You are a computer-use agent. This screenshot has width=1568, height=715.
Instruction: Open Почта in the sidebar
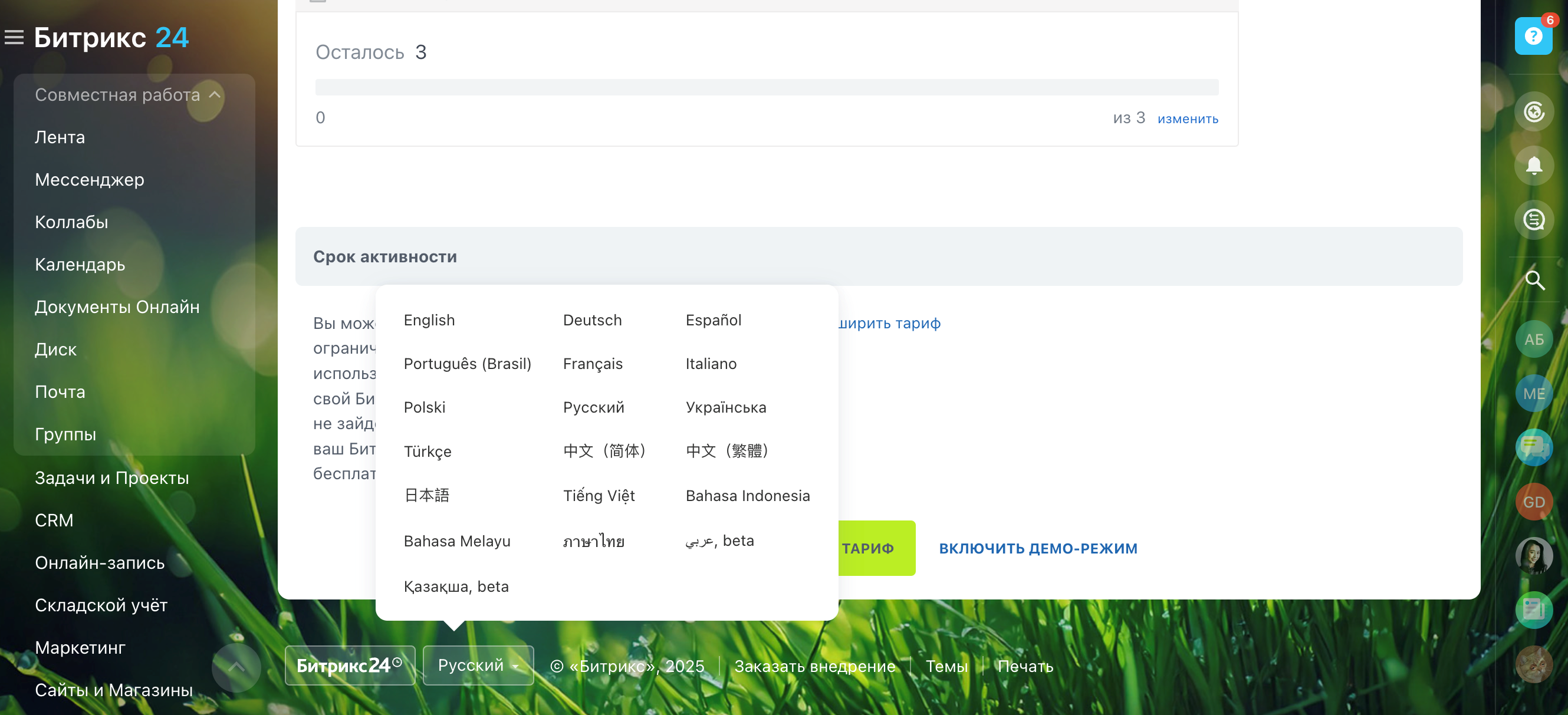pyautogui.click(x=60, y=392)
